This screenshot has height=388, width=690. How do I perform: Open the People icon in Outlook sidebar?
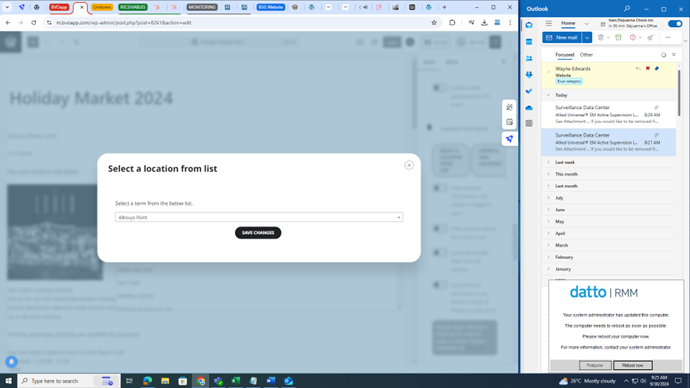coord(529,58)
